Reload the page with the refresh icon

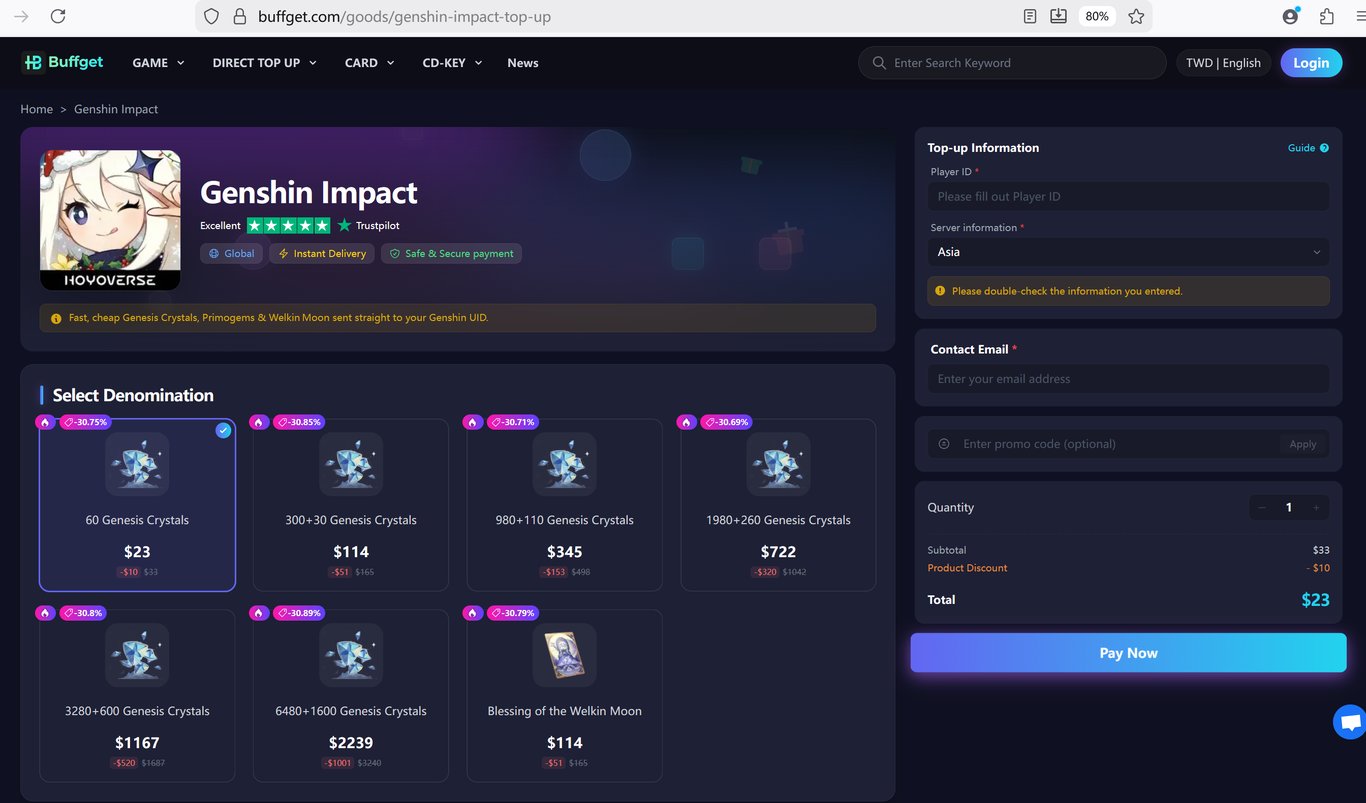[58, 16]
